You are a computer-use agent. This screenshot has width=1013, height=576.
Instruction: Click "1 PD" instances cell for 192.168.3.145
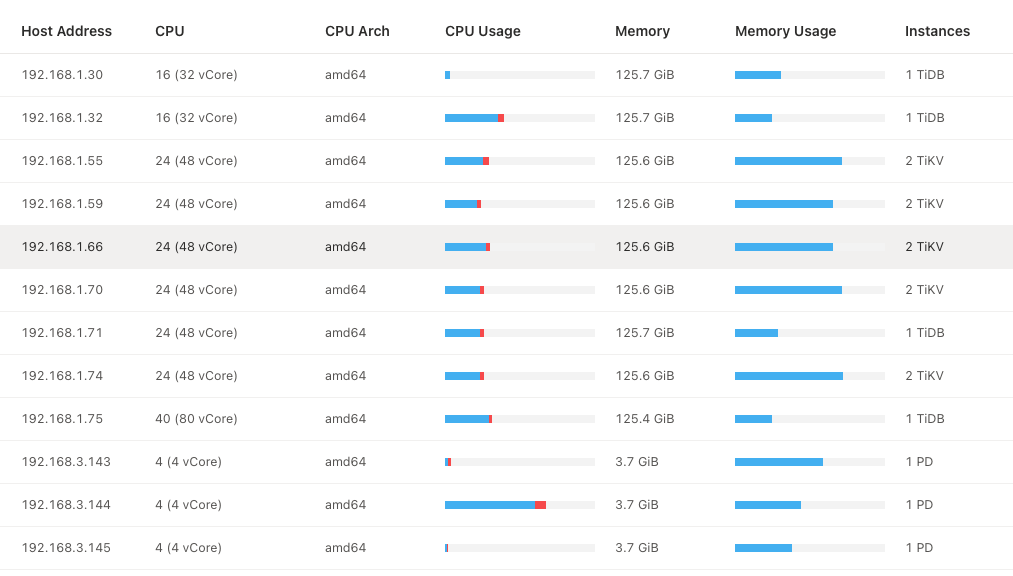pos(919,548)
